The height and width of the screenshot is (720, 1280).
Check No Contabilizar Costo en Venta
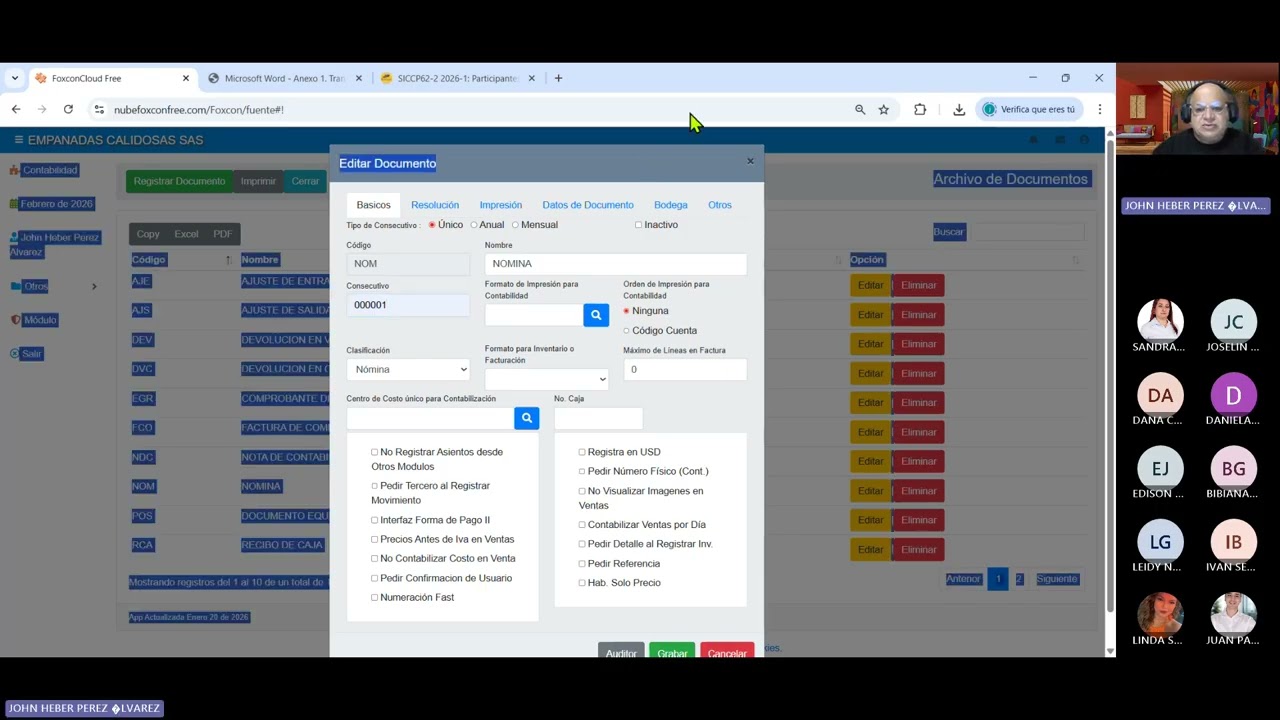click(375, 559)
